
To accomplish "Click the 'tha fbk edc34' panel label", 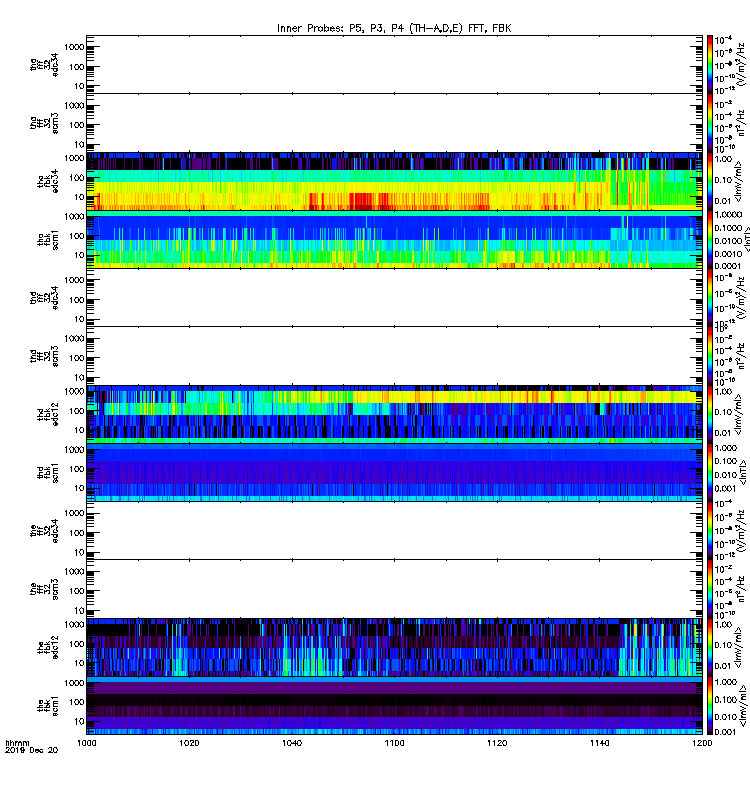I will click(48, 181).
